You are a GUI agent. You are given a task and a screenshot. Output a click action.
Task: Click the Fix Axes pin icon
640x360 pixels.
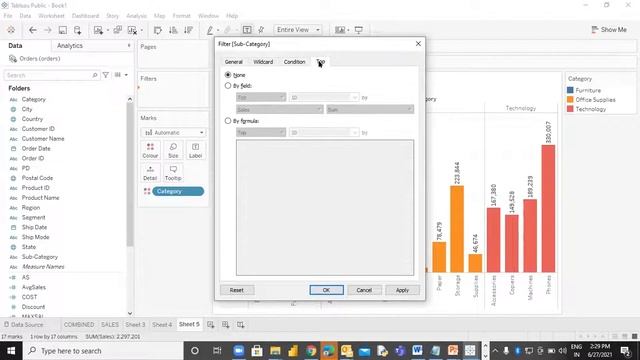click(x=261, y=30)
